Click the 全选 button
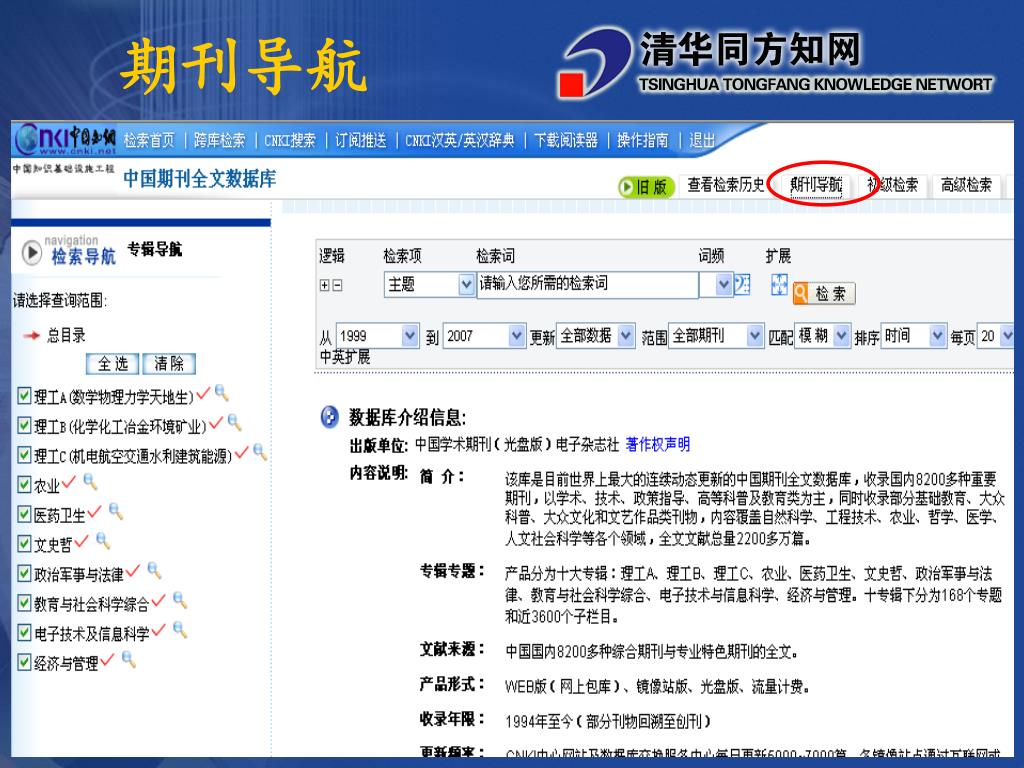This screenshot has height=768, width=1024. pyautogui.click(x=112, y=364)
